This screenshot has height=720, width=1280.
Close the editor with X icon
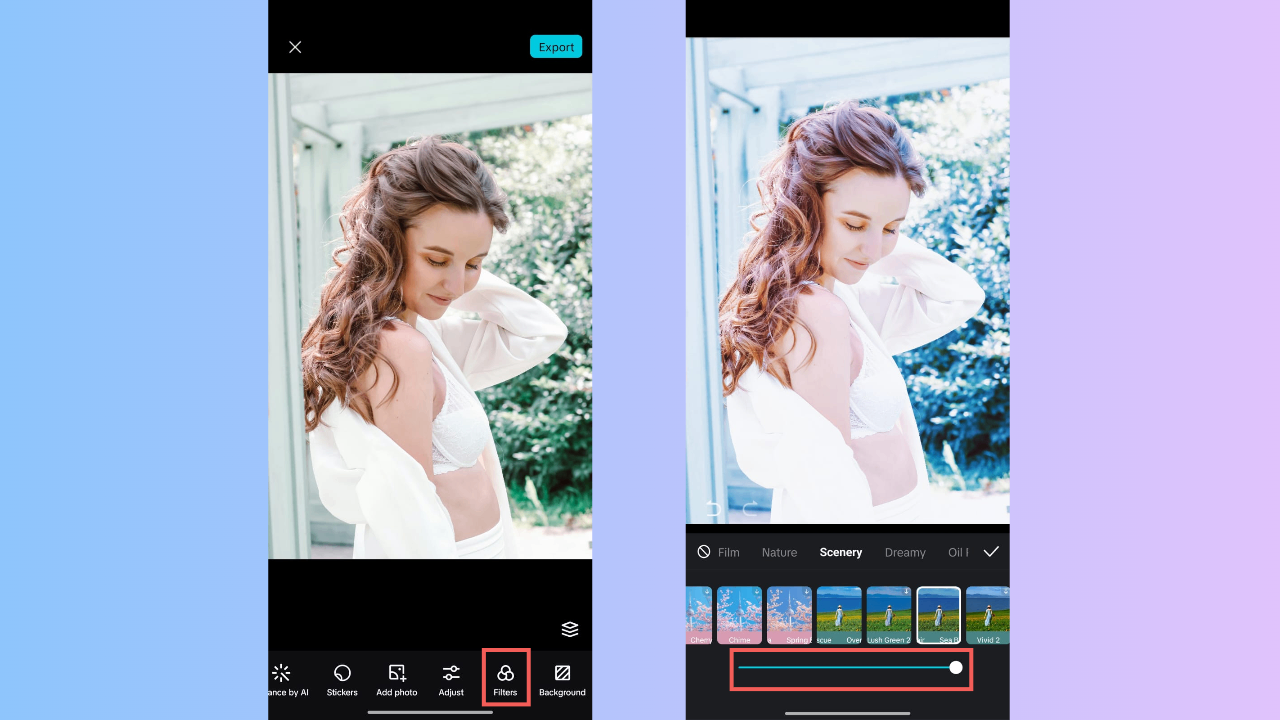295,47
